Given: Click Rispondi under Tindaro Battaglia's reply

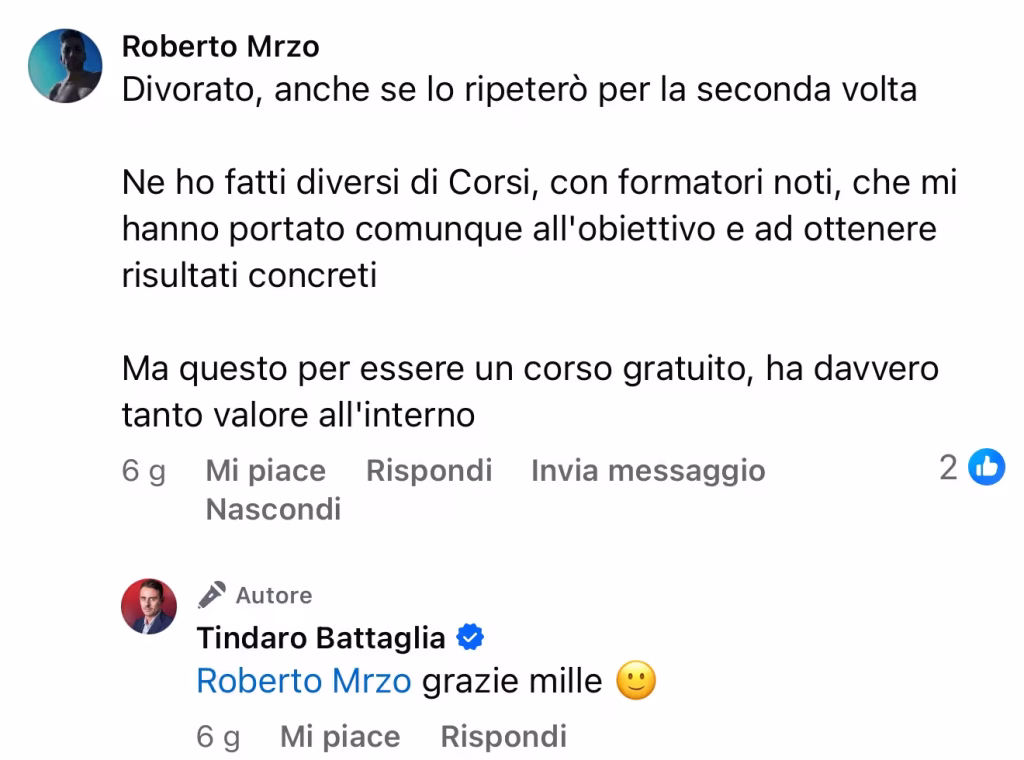Looking at the screenshot, I should click(x=504, y=736).
